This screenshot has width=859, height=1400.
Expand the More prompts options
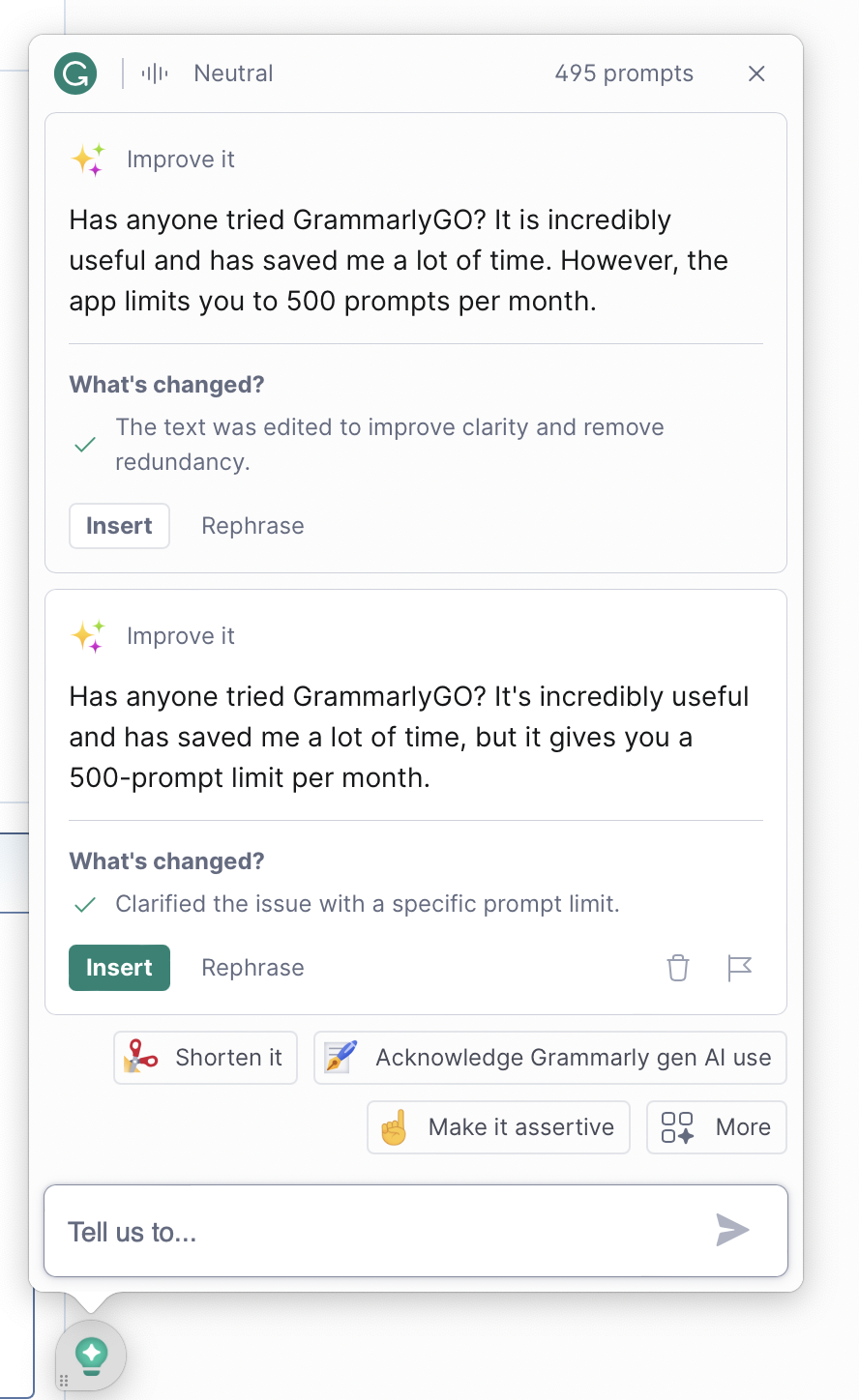coord(717,1127)
